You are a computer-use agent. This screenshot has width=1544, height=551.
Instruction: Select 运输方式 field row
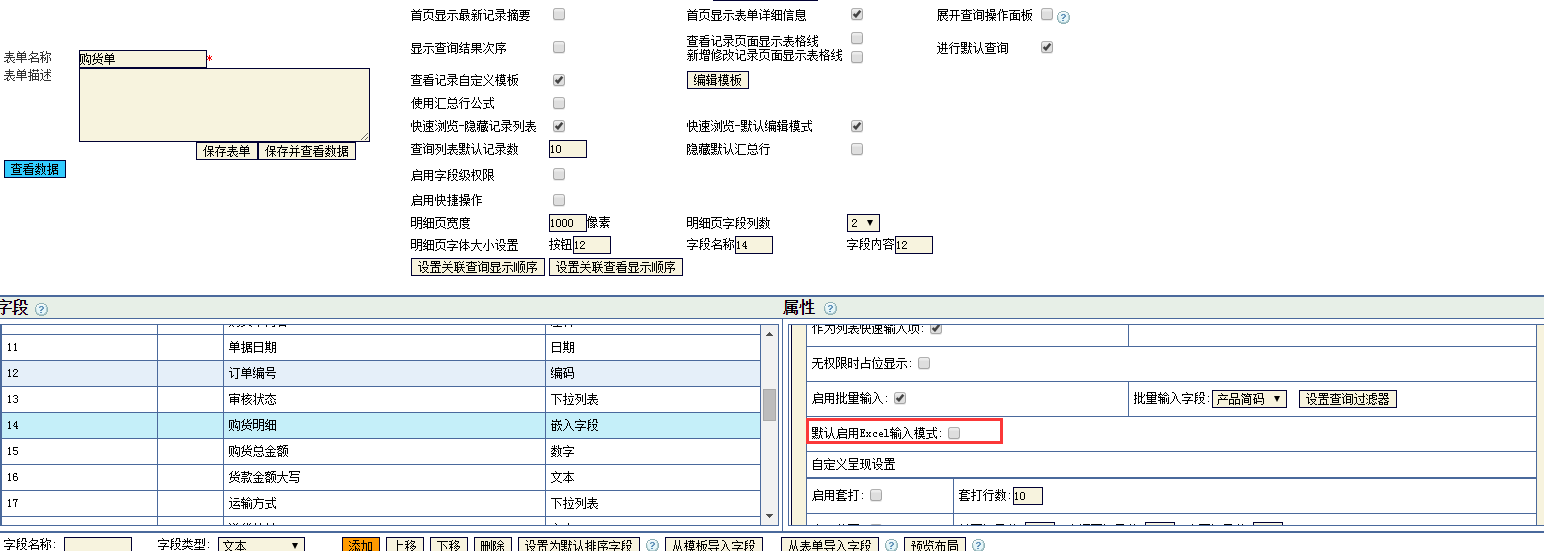380,503
